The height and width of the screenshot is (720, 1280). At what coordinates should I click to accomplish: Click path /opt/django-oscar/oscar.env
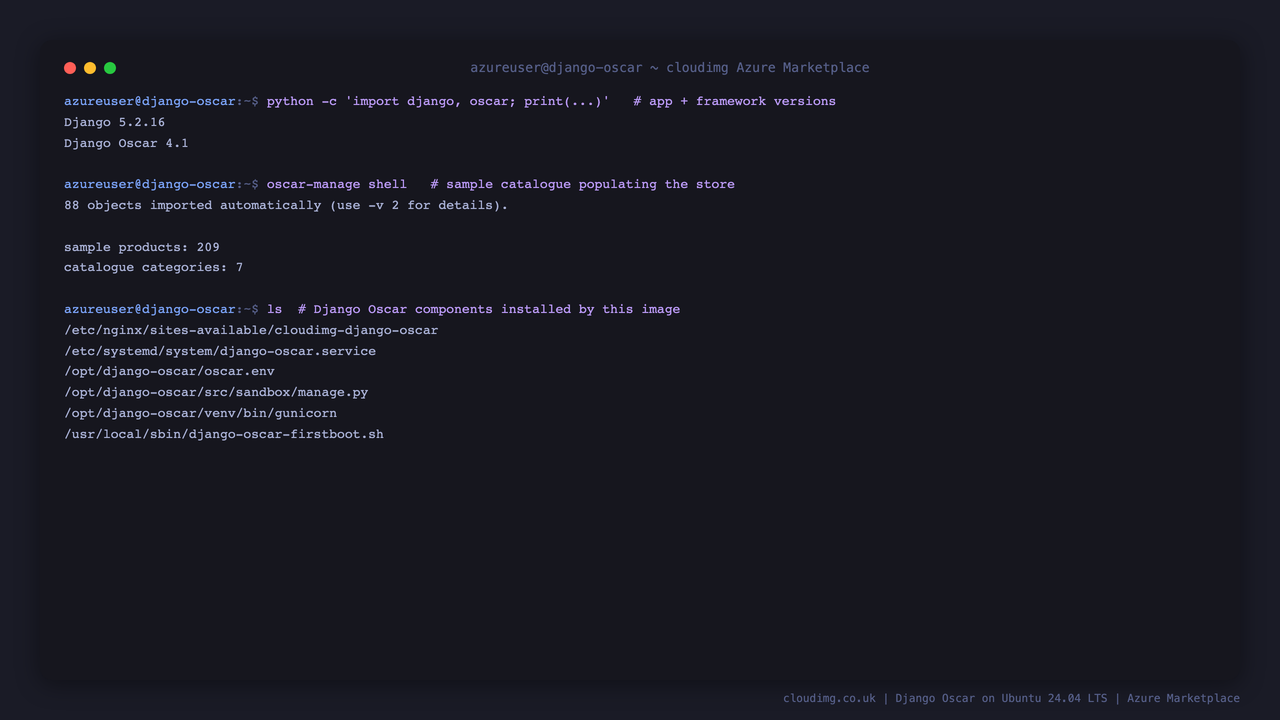[169, 371]
